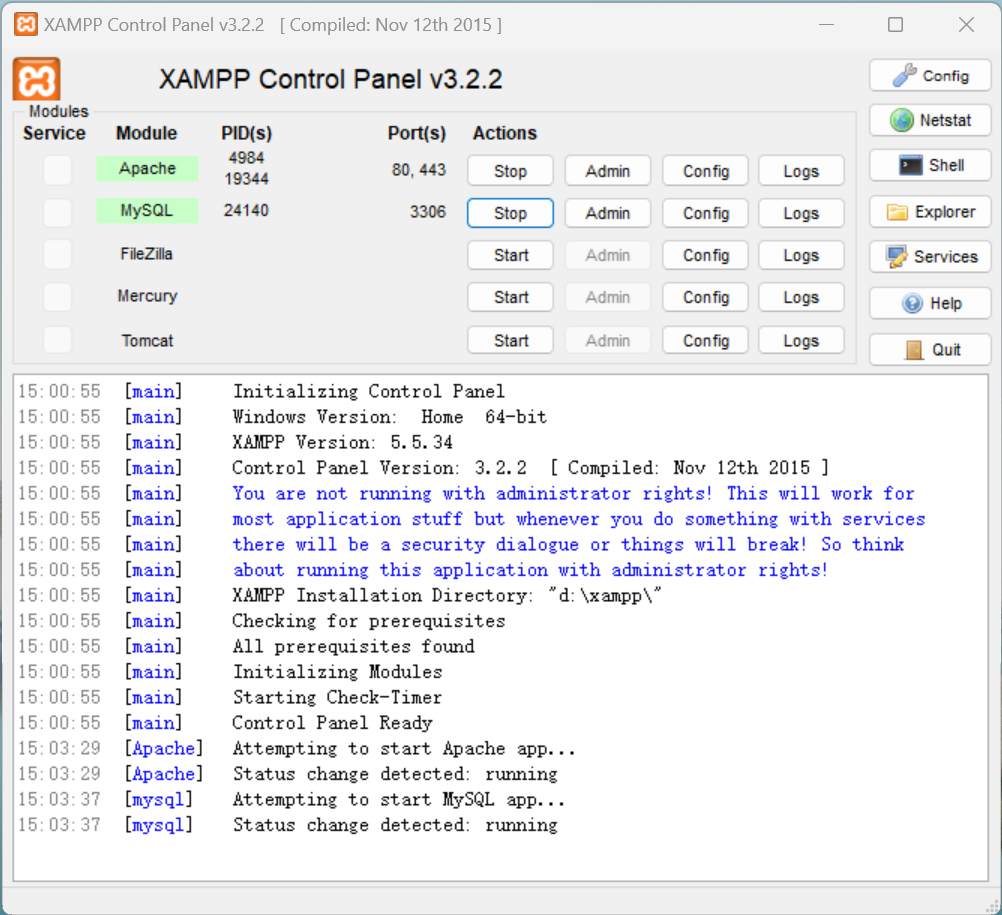Click log line 'Initializing Modules'

(337, 672)
